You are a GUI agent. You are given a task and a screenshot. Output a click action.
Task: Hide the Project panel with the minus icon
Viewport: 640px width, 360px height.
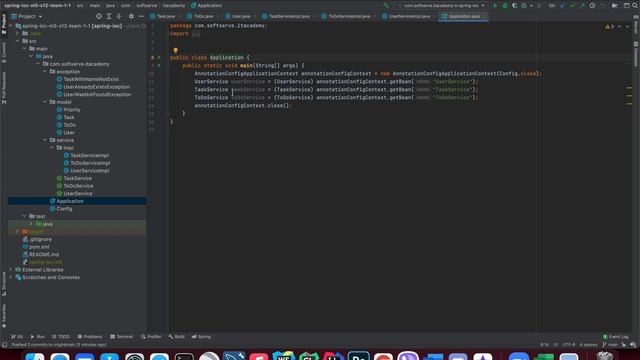pyautogui.click(x=141, y=16)
